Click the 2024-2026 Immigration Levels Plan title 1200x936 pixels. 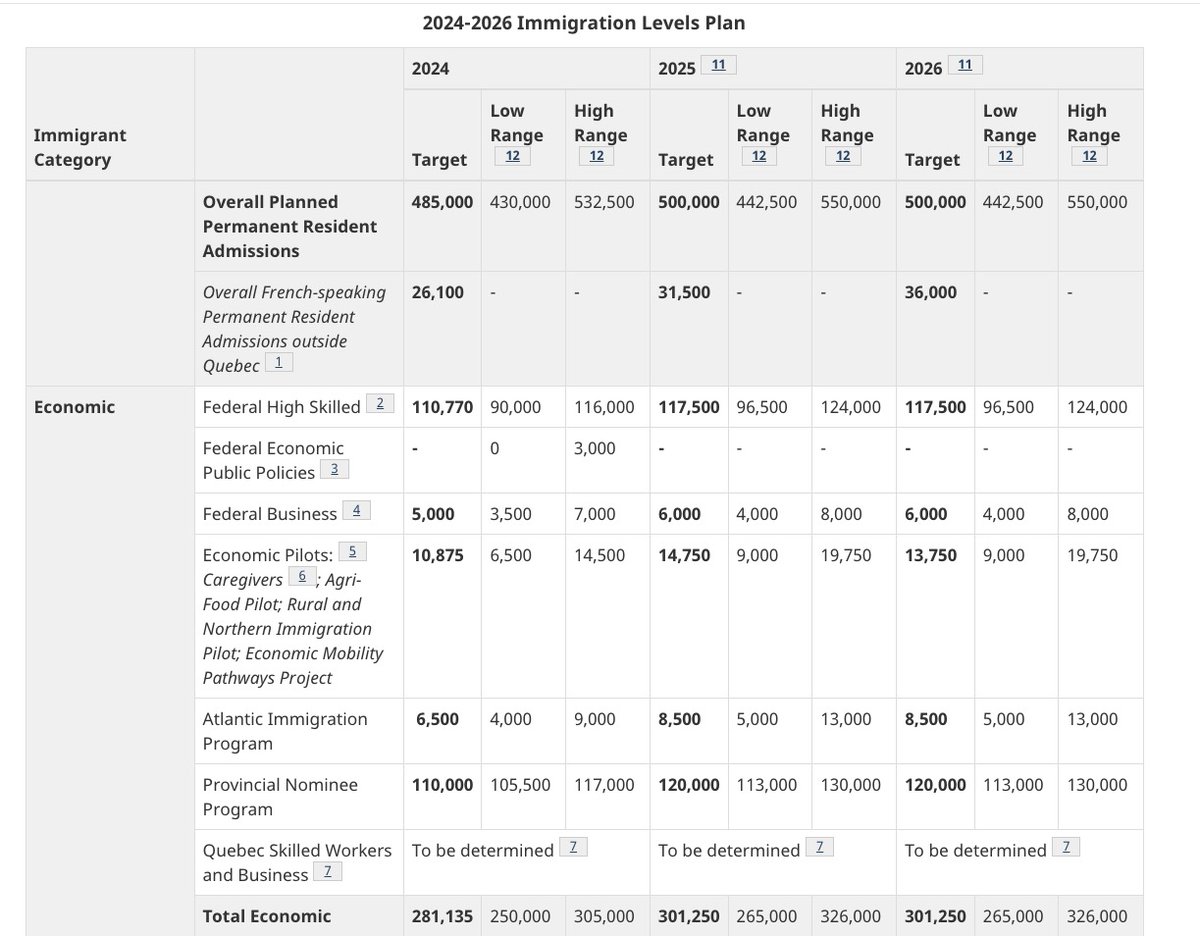[587, 22]
